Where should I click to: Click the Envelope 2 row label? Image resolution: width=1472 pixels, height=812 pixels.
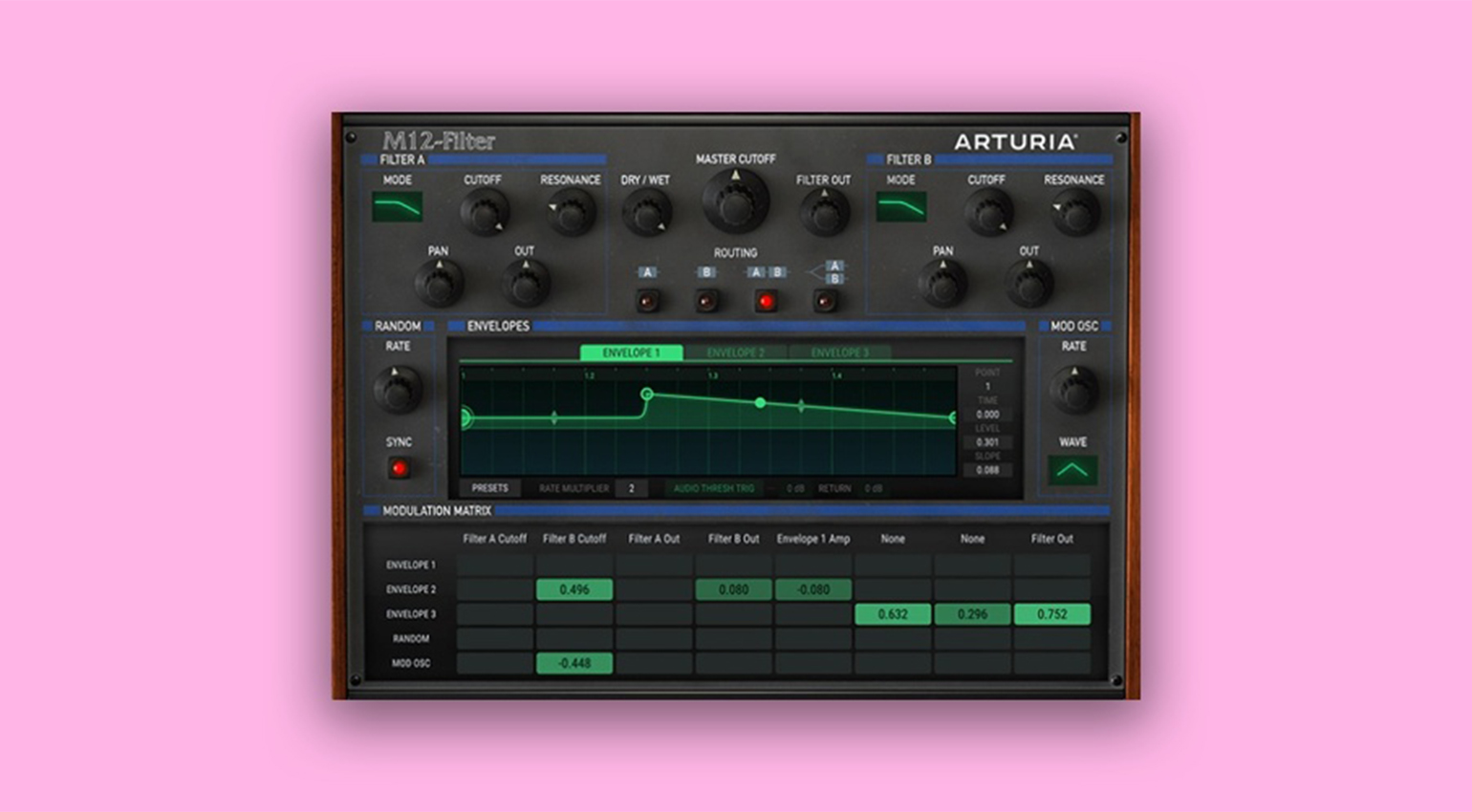coord(411,589)
